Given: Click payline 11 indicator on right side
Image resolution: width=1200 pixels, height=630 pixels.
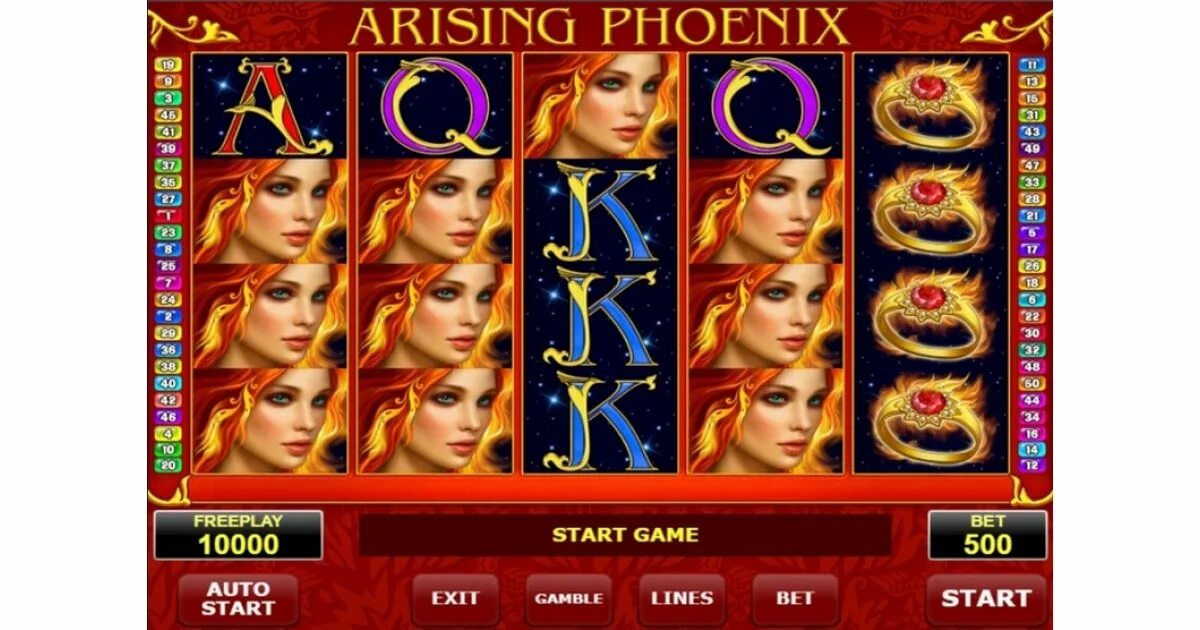Looking at the screenshot, I should 1031,65.
